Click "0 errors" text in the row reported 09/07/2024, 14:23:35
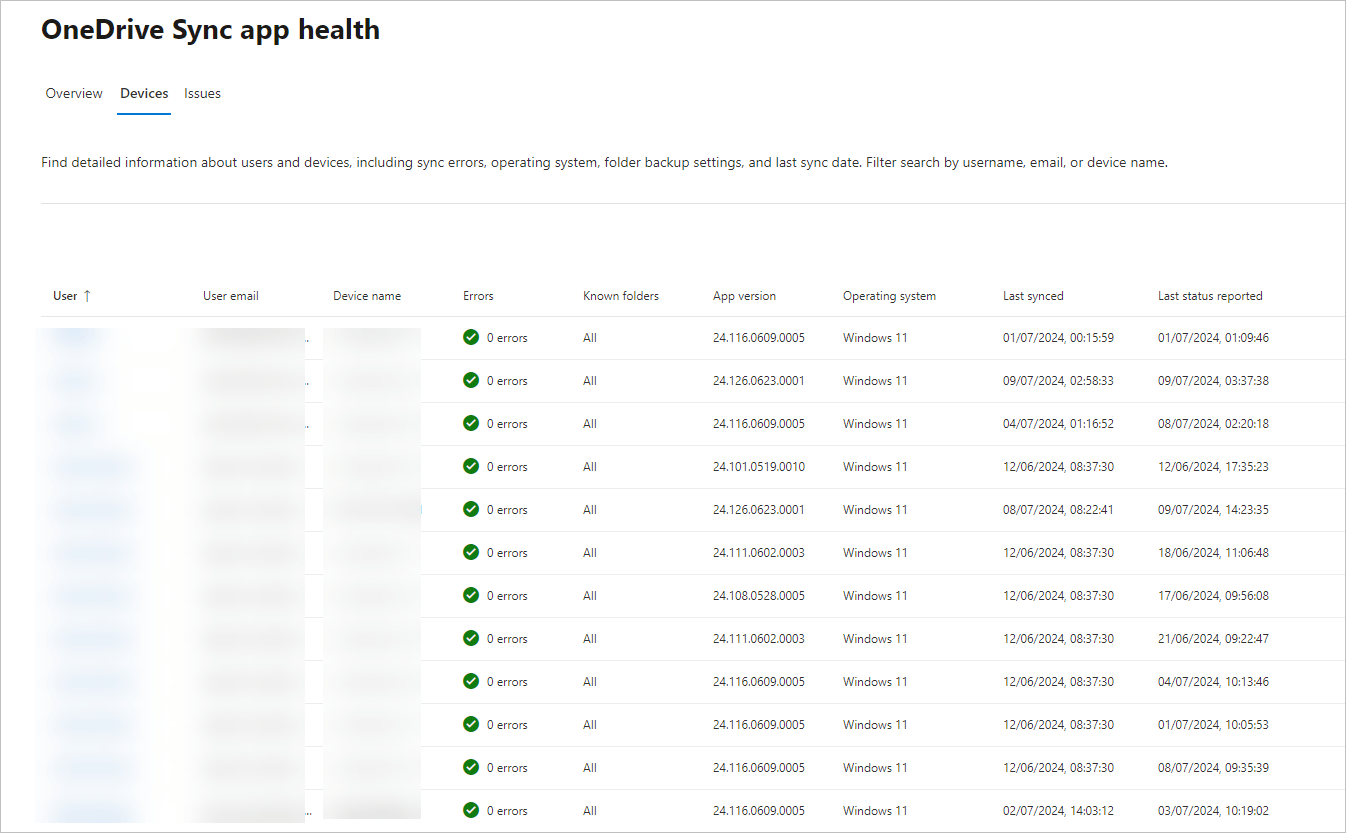 [x=507, y=510]
